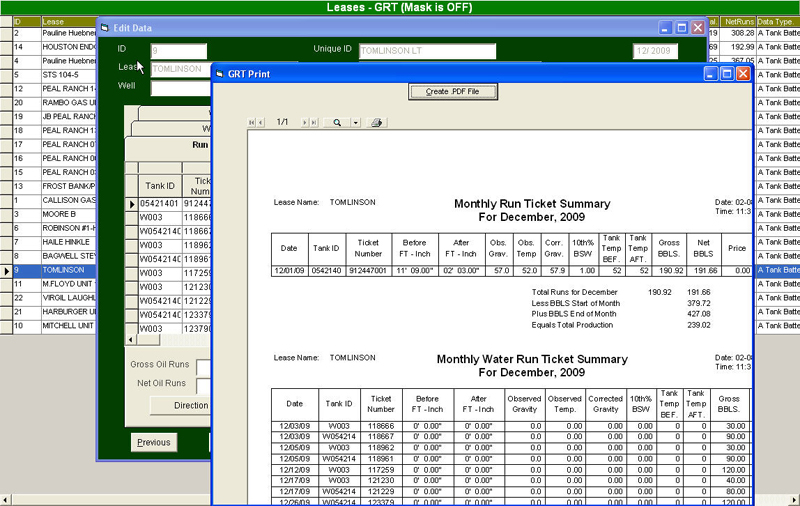Go to last page in GRT Print

pyautogui.click(x=314, y=122)
